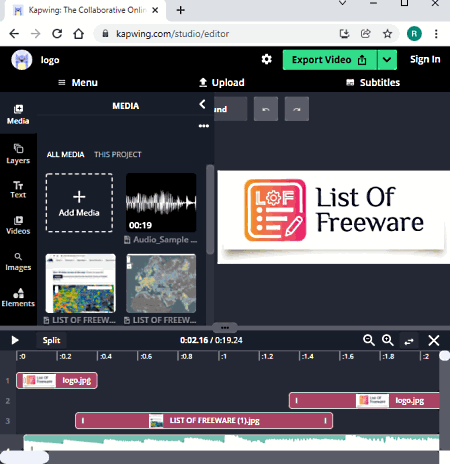Viewport: 450px width, 464px height.
Task: Click the media panel vertical scrollbar
Action: click(210, 210)
